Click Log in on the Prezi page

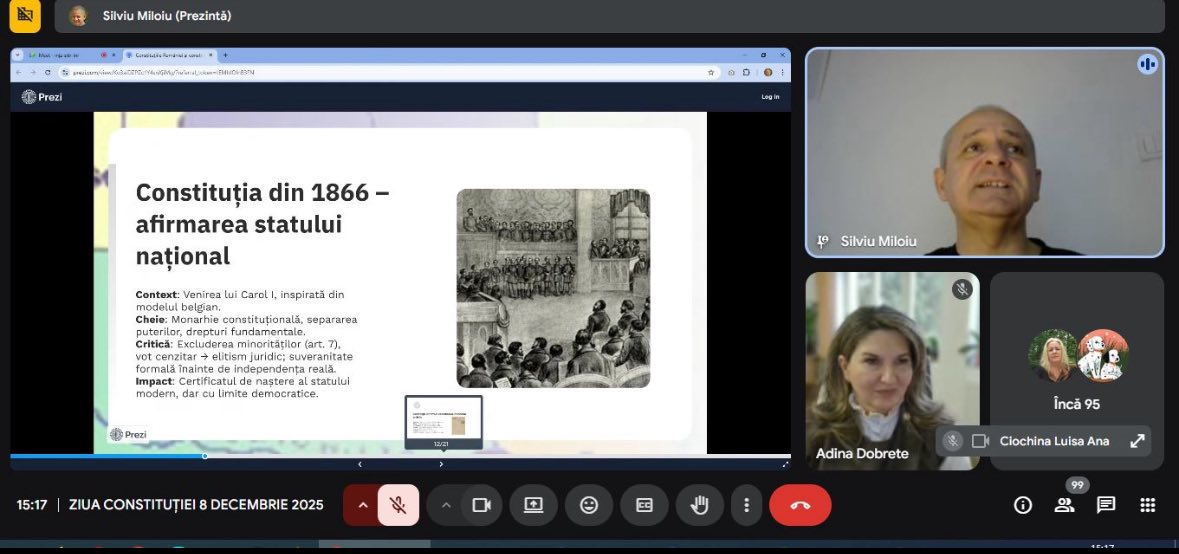point(770,97)
